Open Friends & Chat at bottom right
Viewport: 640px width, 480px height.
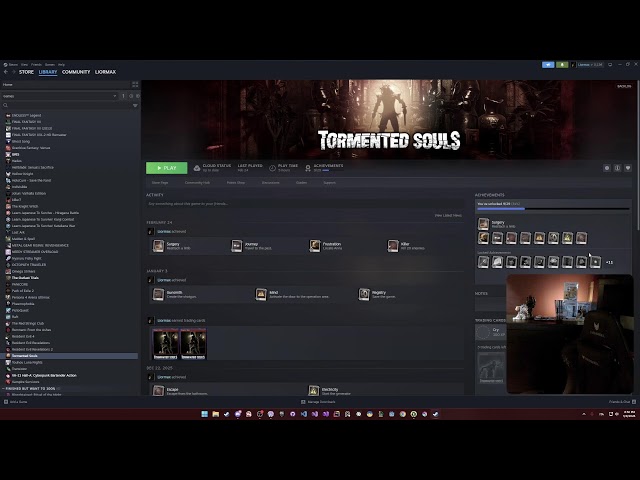[622, 402]
